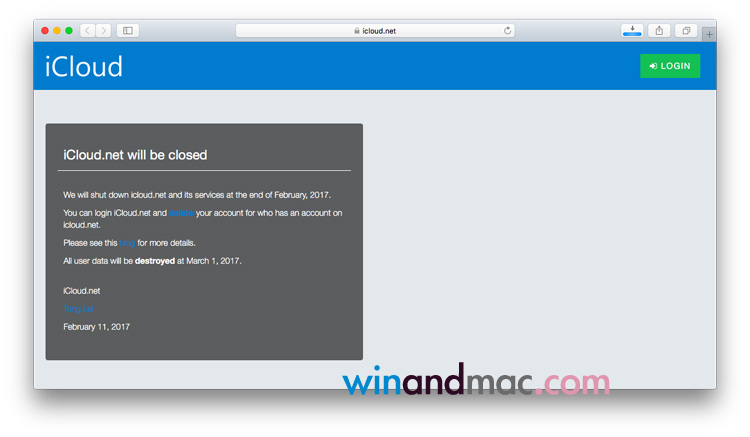Click the bold "destroyed" word in the notice

tap(155, 261)
